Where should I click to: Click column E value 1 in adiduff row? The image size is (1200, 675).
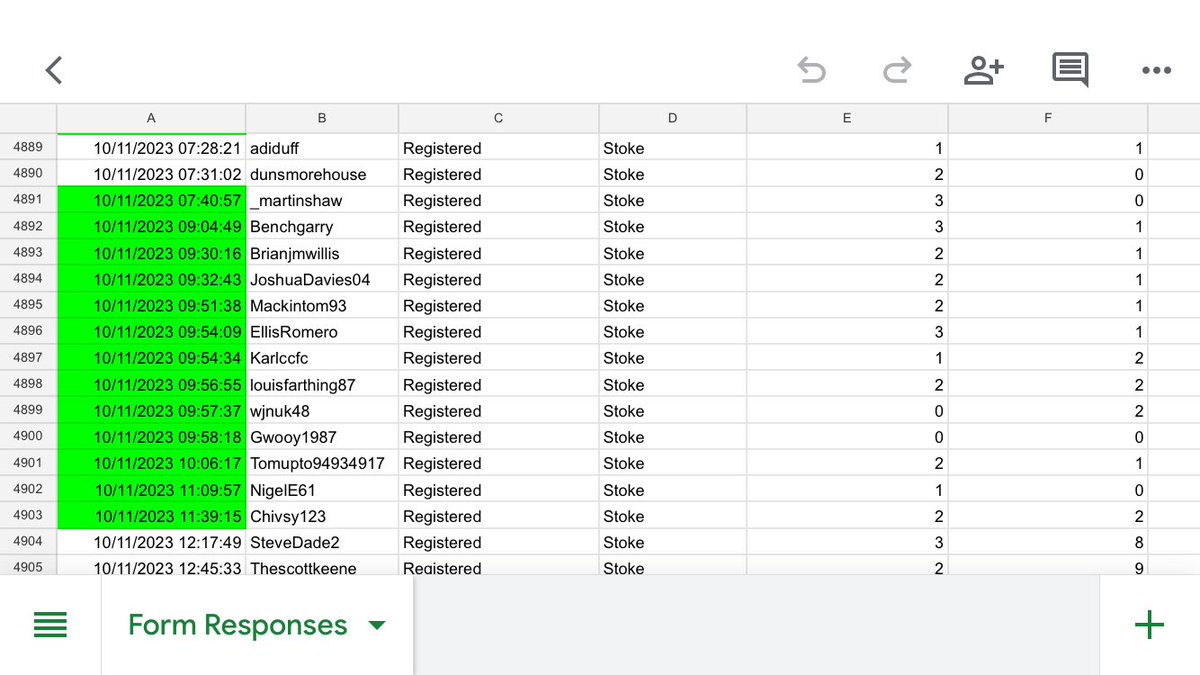pyautogui.click(x=847, y=148)
